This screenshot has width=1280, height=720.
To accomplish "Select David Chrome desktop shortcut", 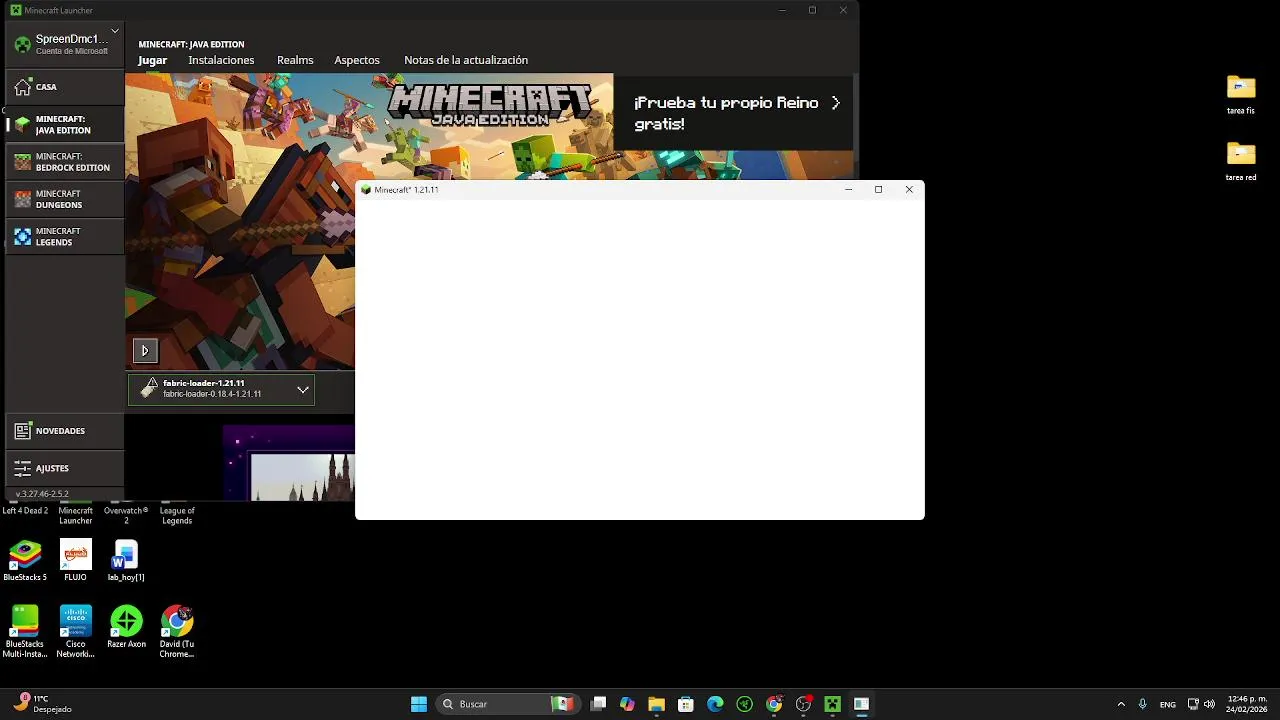I will click(177, 632).
